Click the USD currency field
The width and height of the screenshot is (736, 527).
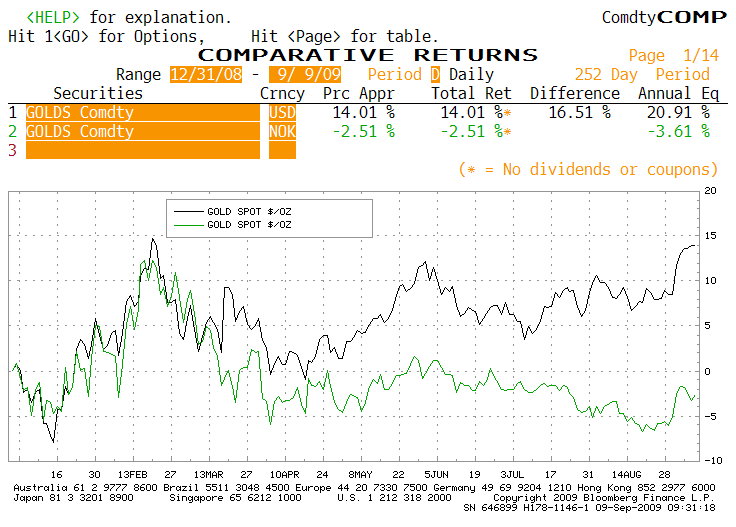[x=282, y=113]
